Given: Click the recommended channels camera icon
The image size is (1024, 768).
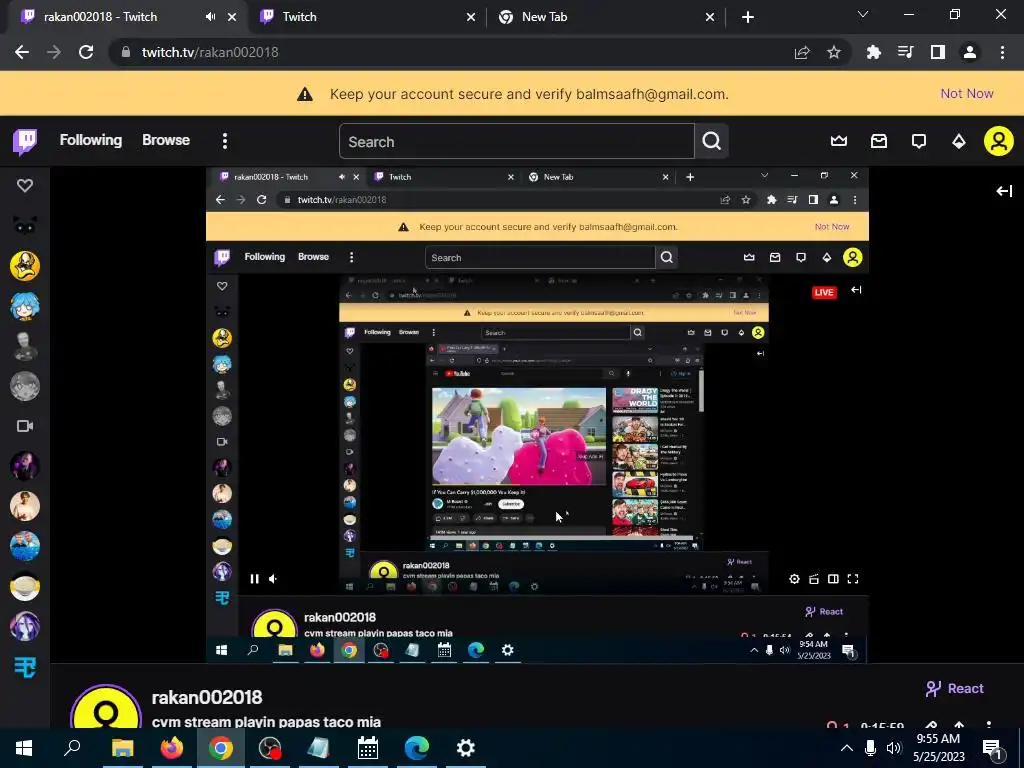Looking at the screenshot, I should click(x=25, y=426).
